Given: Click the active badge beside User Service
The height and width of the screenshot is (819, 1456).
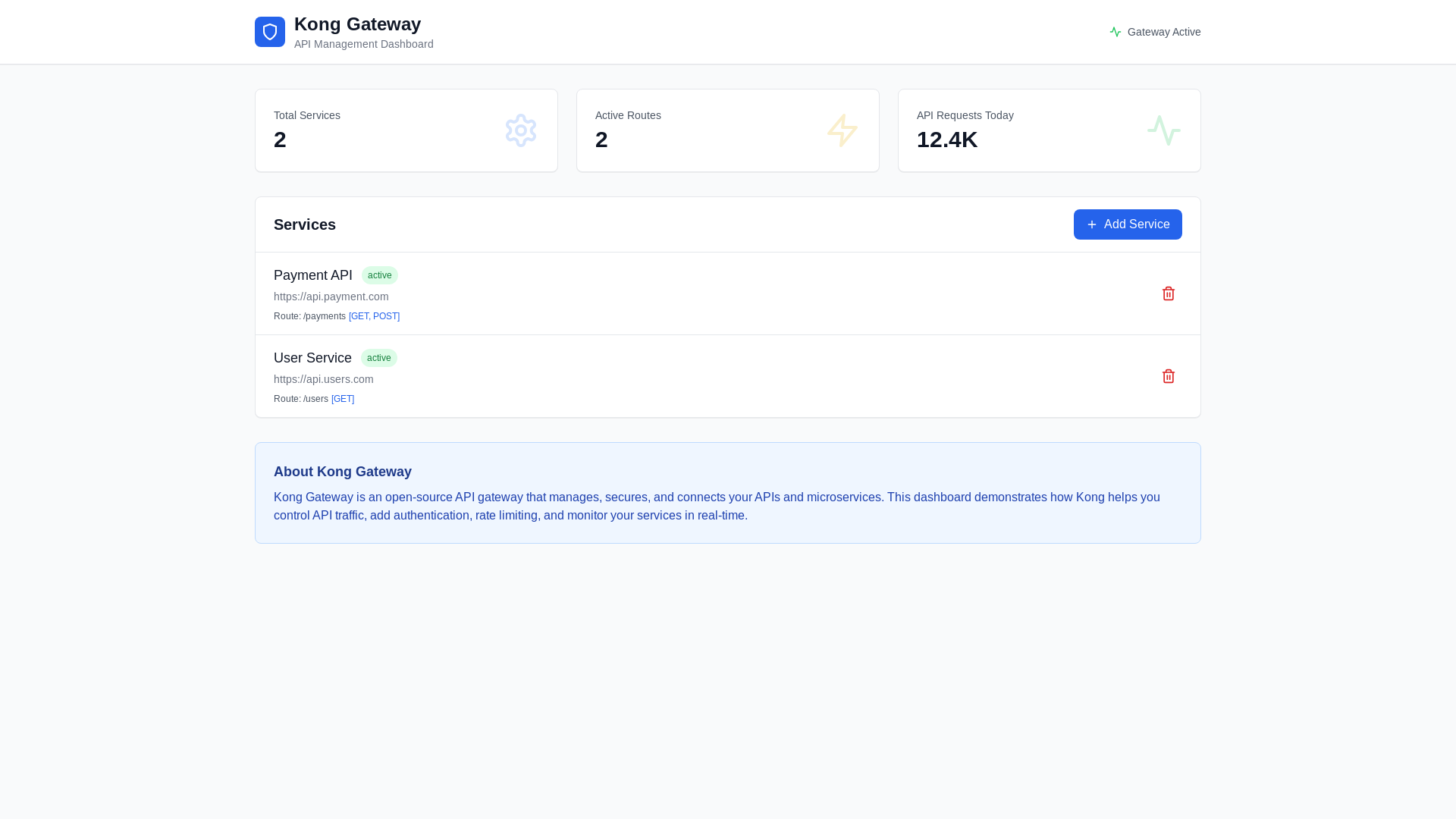Looking at the screenshot, I should [379, 358].
